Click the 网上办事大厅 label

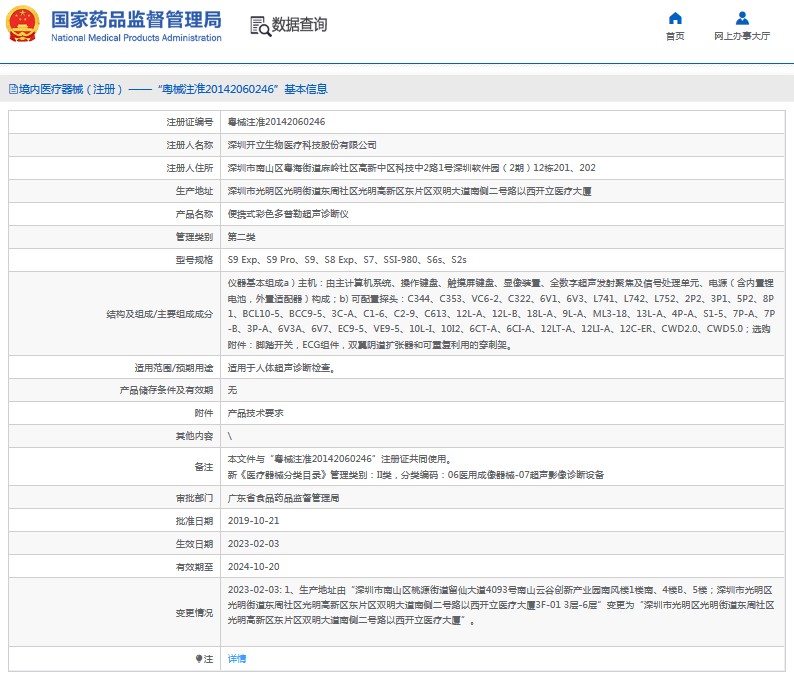click(742, 36)
